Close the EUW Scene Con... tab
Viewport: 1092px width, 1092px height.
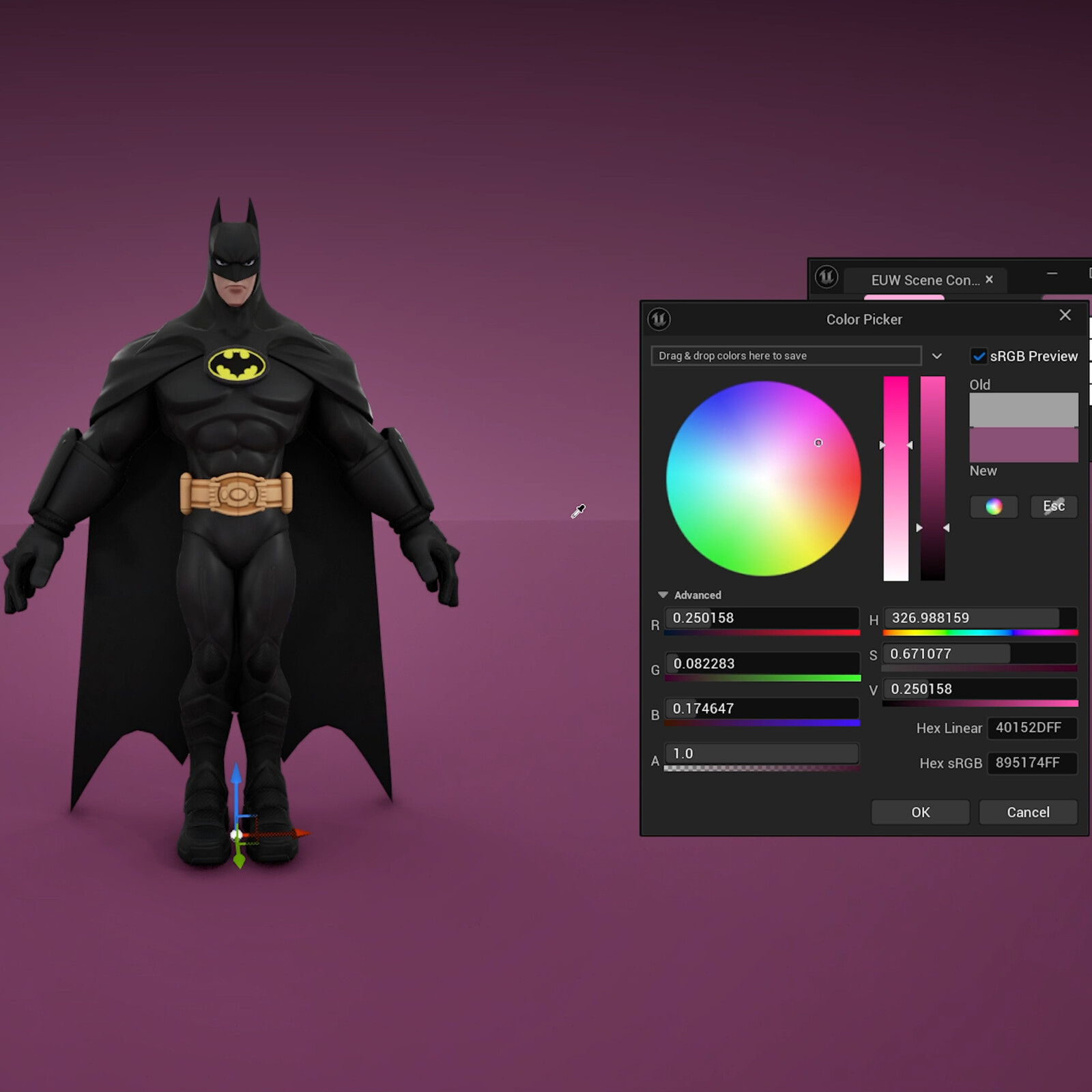click(x=989, y=280)
